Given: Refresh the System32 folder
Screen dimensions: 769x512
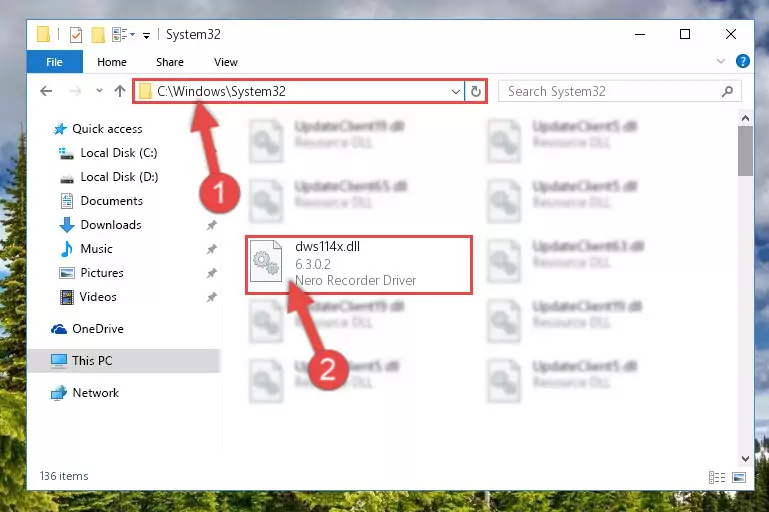Looking at the screenshot, I should pyautogui.click(x=476, y=92).
